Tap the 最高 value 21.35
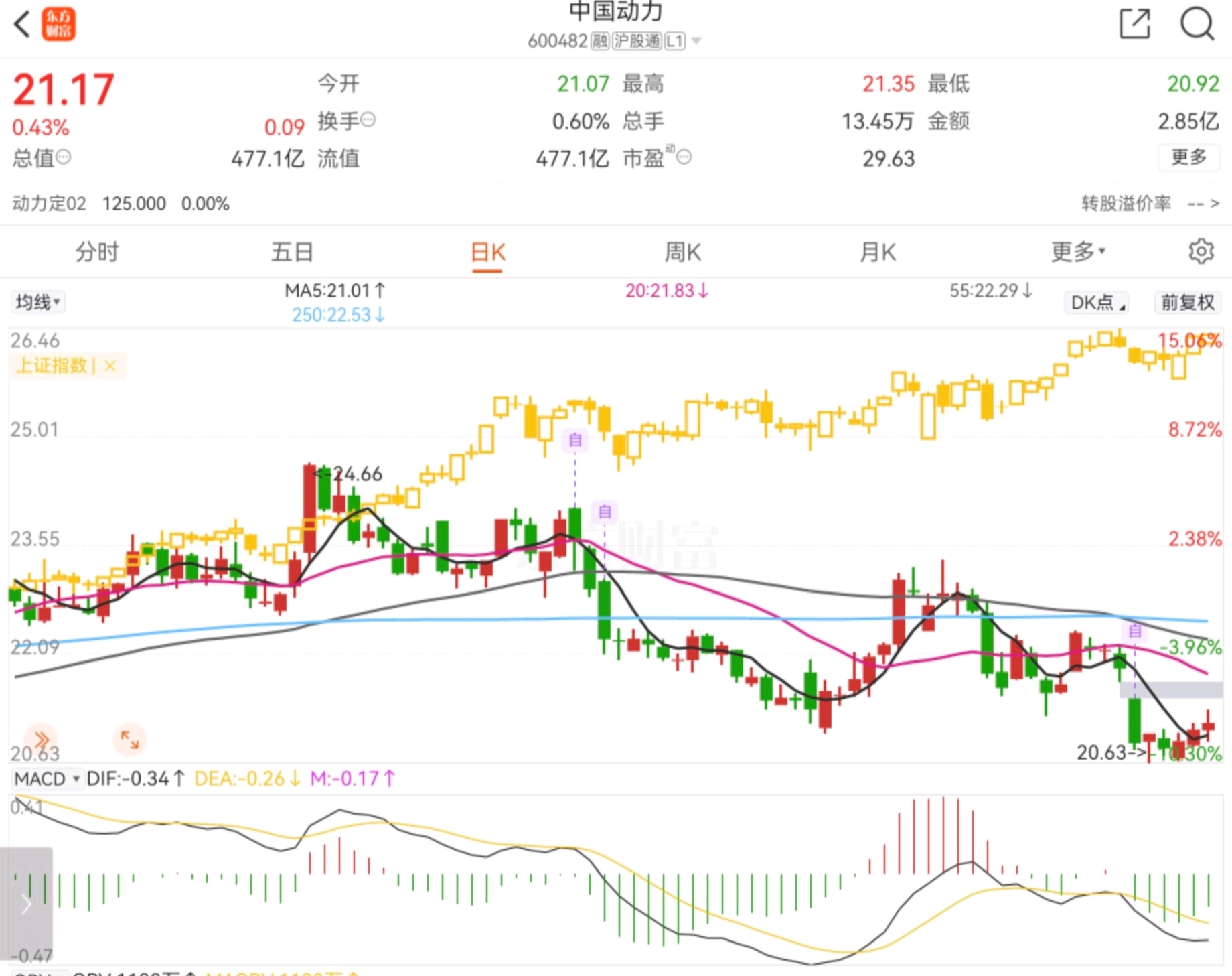 [888, 84]
